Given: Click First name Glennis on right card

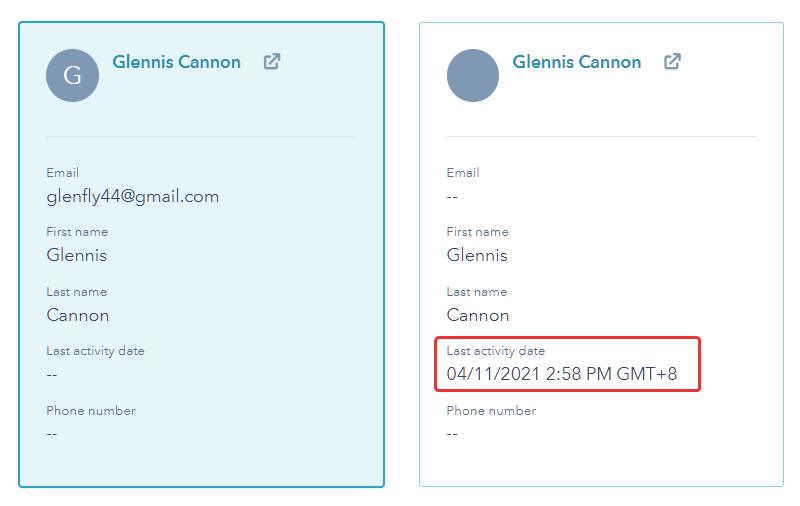Looking at the screenshot, I should click(477, 255).
